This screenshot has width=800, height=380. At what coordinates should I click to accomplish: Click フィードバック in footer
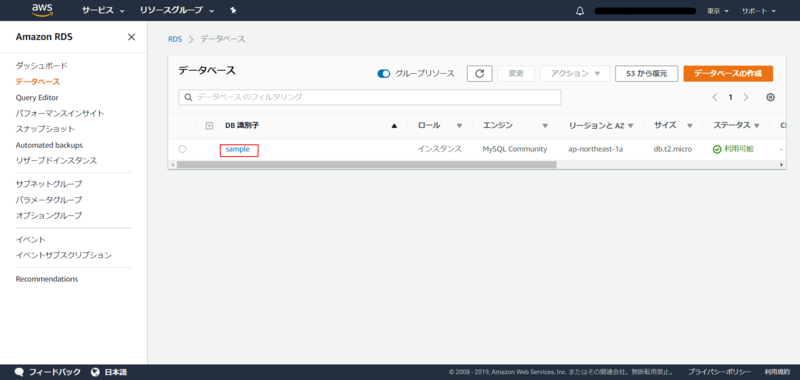point(55,372)
